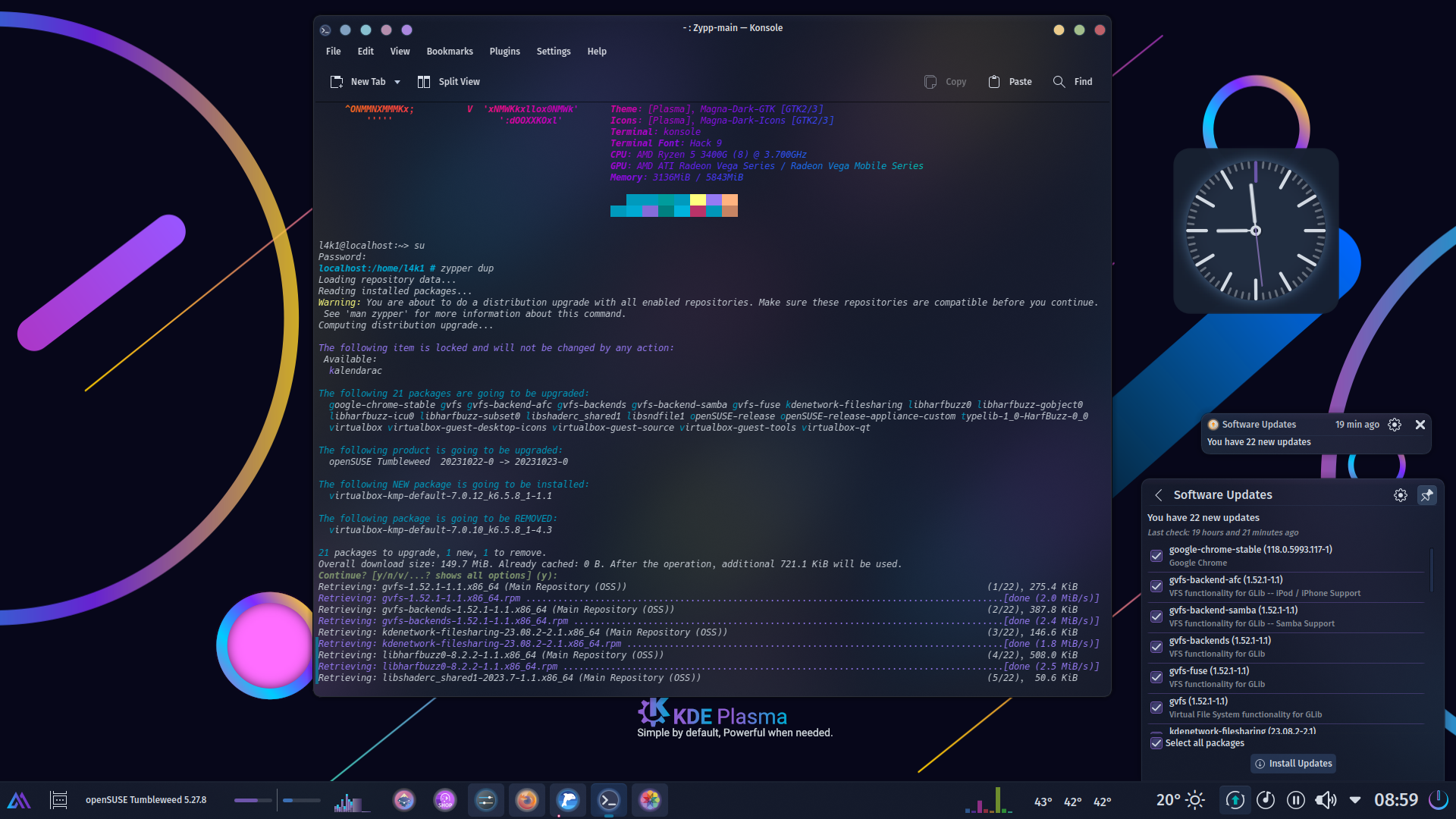Switch to Konsole via its taskbar icon
Image resolution: width=1456 pixels, height=819 pixels.
[609, 800]
